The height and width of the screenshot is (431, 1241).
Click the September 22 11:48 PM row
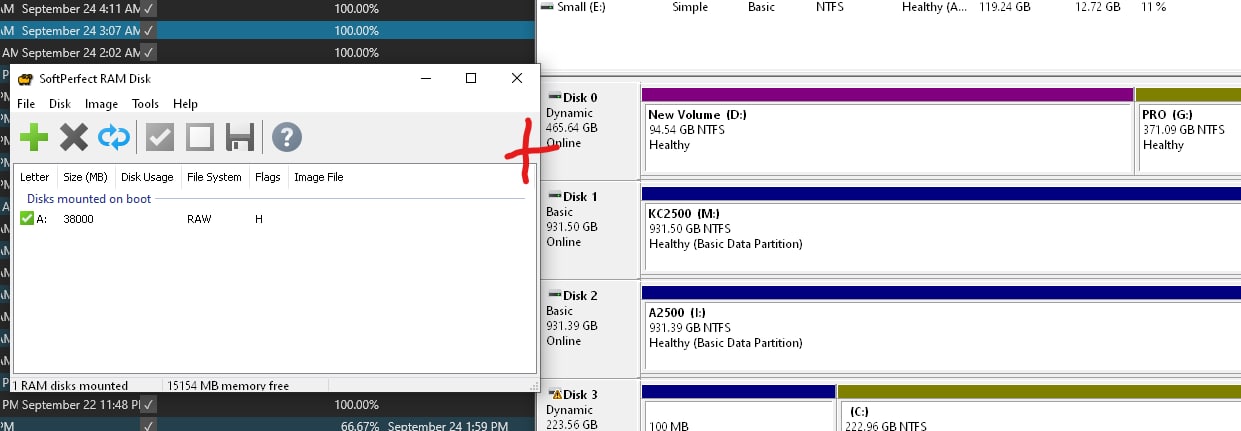pyautogui.click(x=267, y=405)
